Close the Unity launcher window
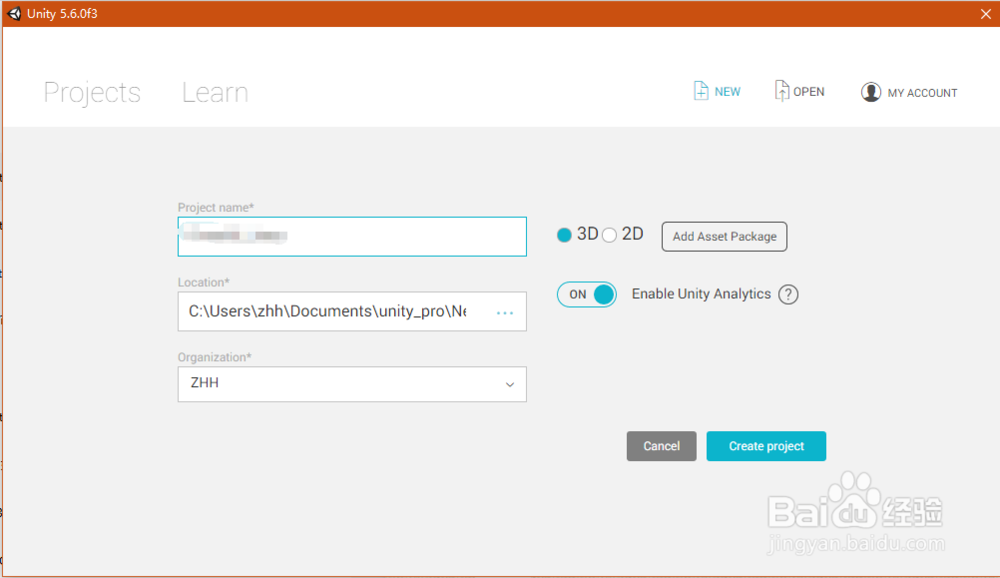1000x578 pixels. click(x=985, y=13)
